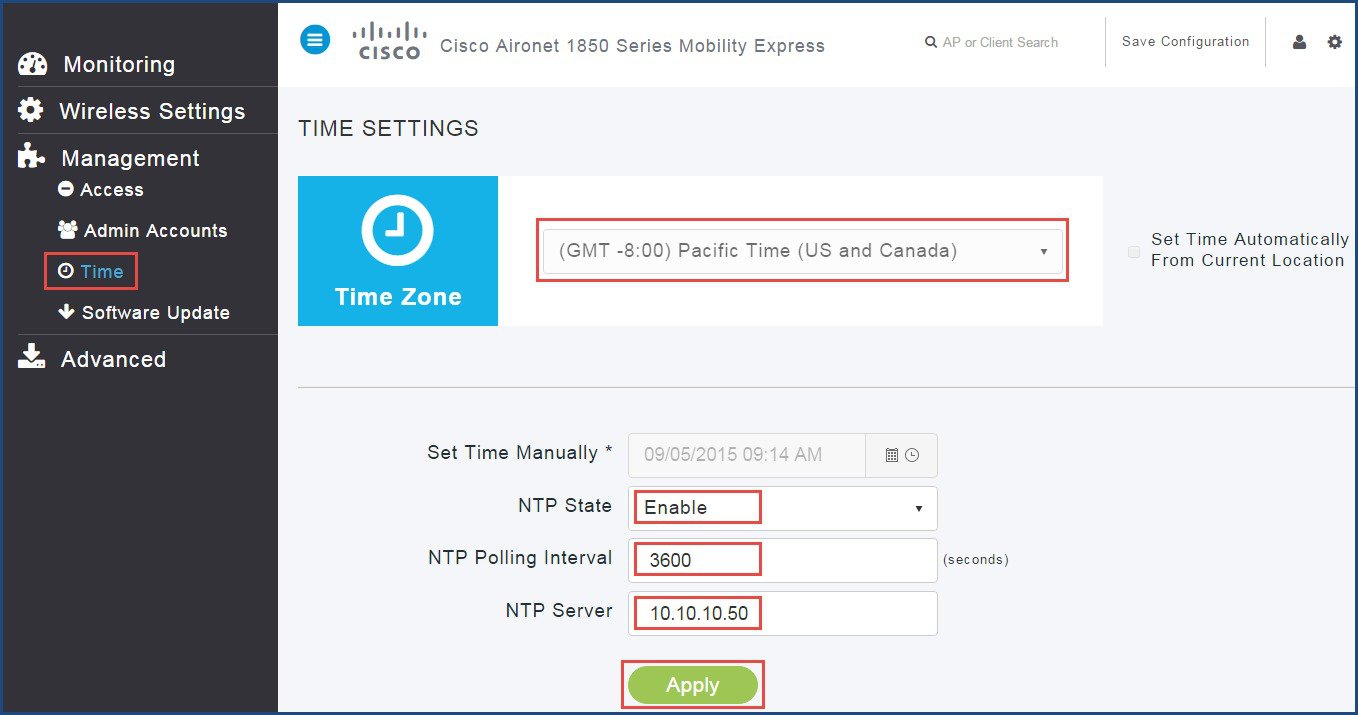Image resolution: width=1358 pixels, height=715 pixels.
Task: Open Admin Accounts in the Management menu
Action: point(143,230)
